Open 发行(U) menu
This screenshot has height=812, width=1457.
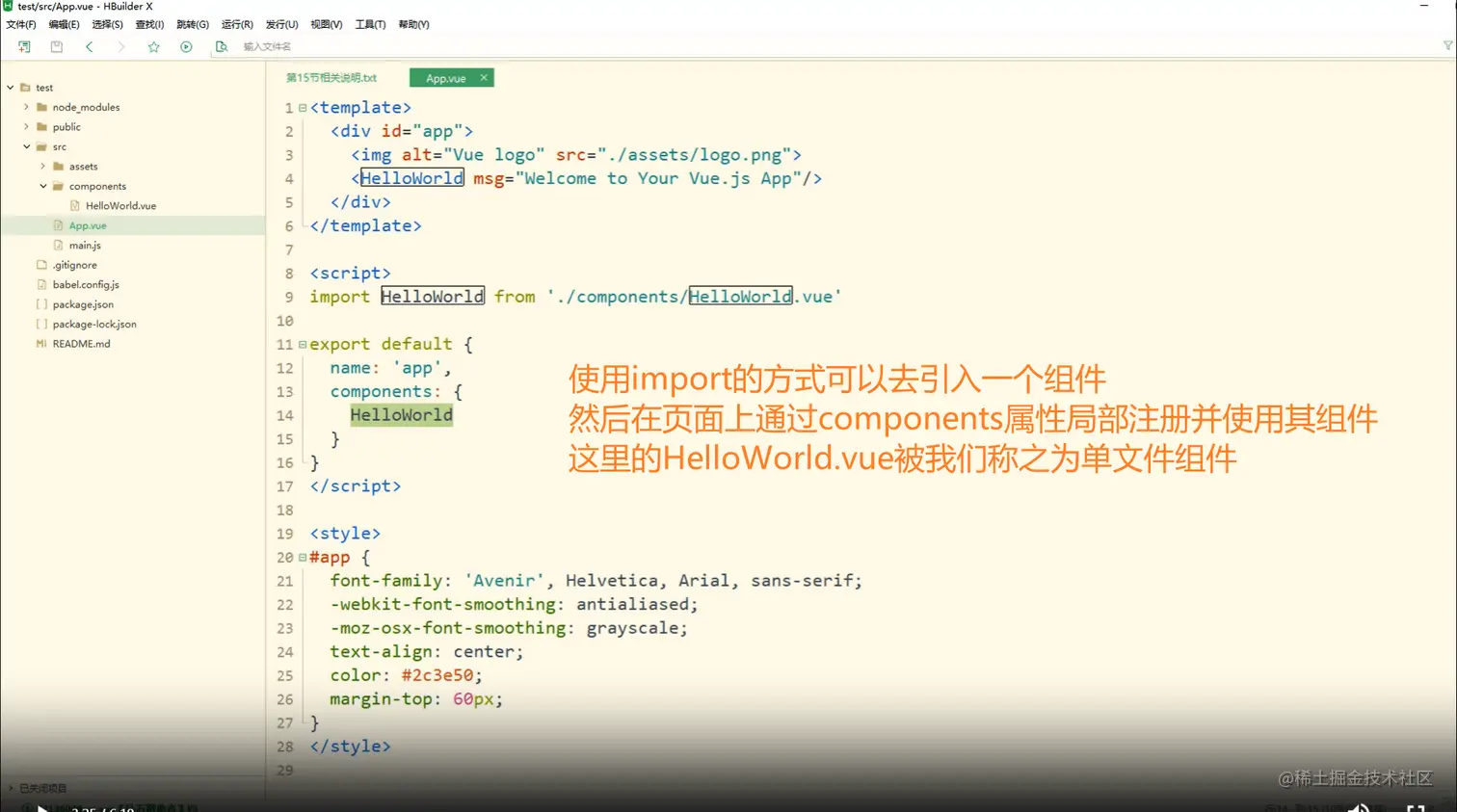[x=282, y=24]
